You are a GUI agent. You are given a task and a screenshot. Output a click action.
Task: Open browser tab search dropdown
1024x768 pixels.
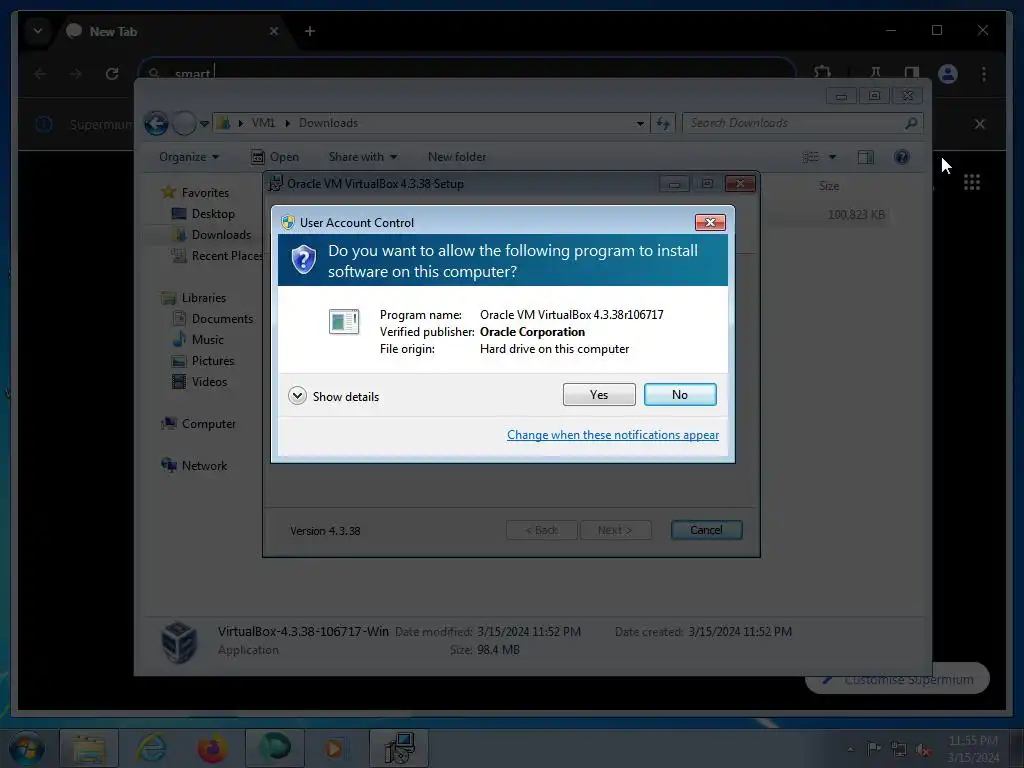coord(38,31)
